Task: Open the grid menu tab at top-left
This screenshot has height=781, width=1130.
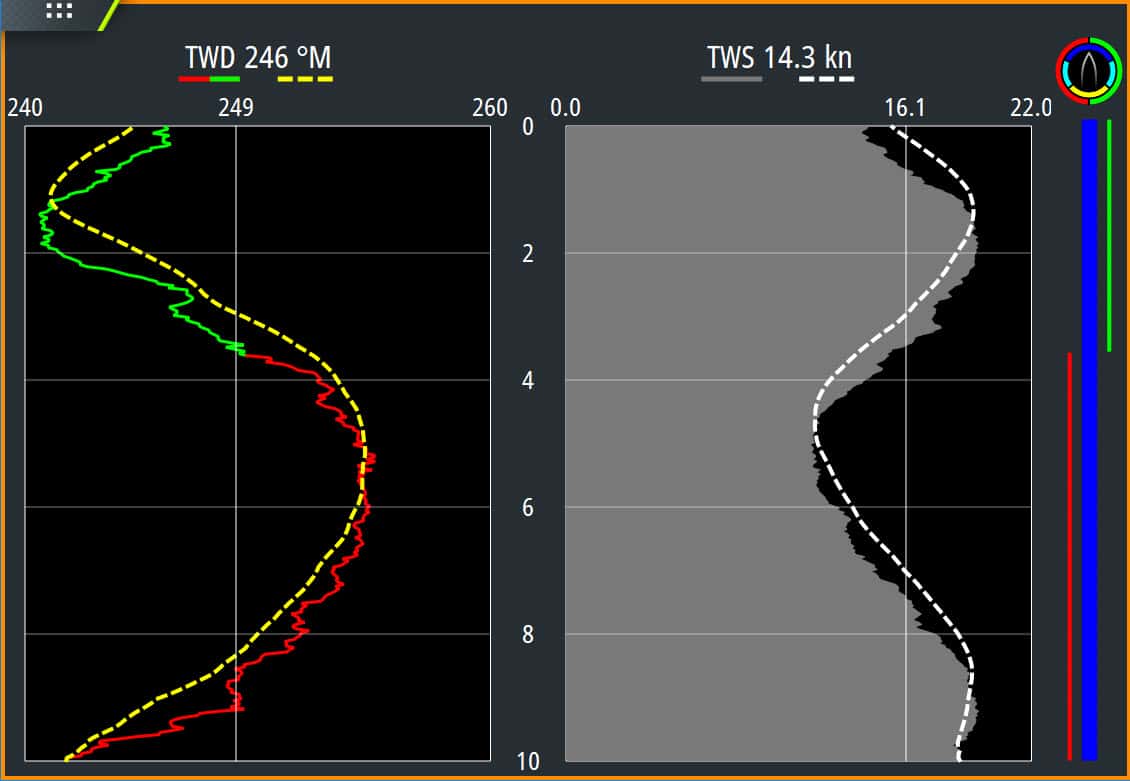Action: click(58, 12)
